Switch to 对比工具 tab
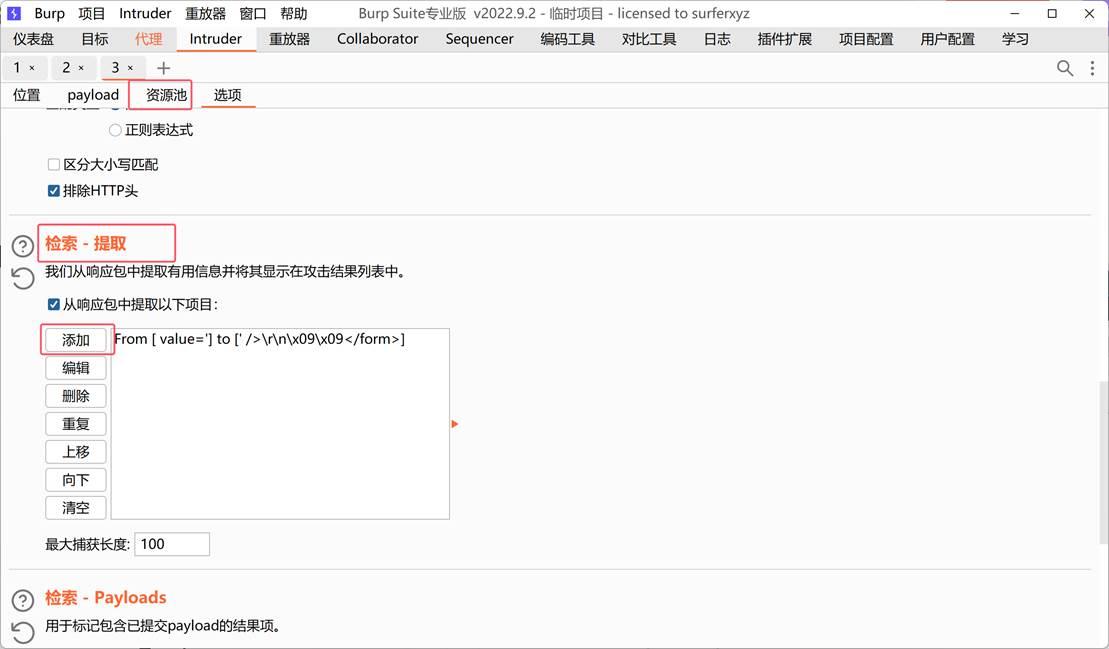Viewport: 1109px width, 649px height. tap(649, 39)
